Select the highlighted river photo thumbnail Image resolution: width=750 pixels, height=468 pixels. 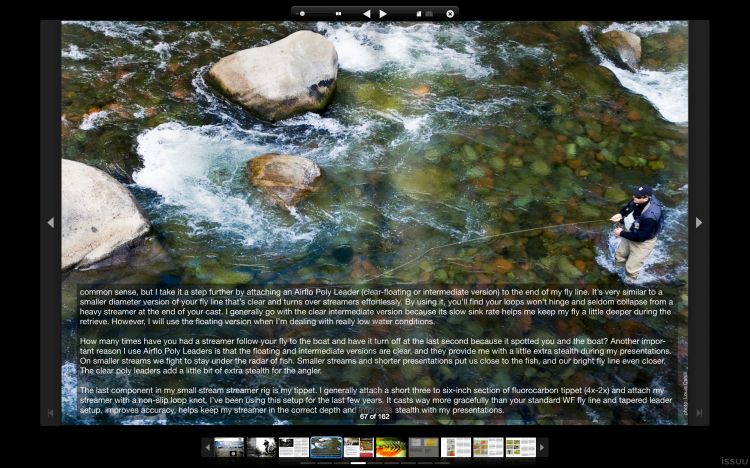coord(326,447)
